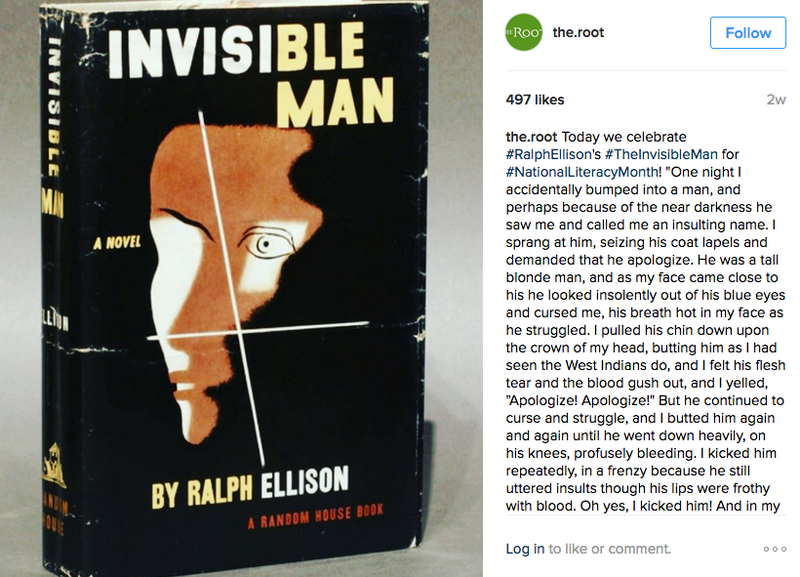Click the Follow button
Screen dimensions: 800x577
pos(747,33)
